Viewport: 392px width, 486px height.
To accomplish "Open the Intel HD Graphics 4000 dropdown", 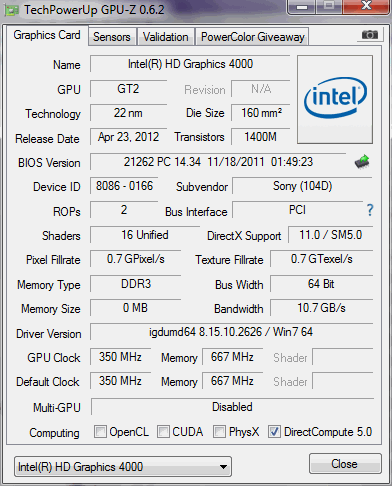I will click(123, 467).
